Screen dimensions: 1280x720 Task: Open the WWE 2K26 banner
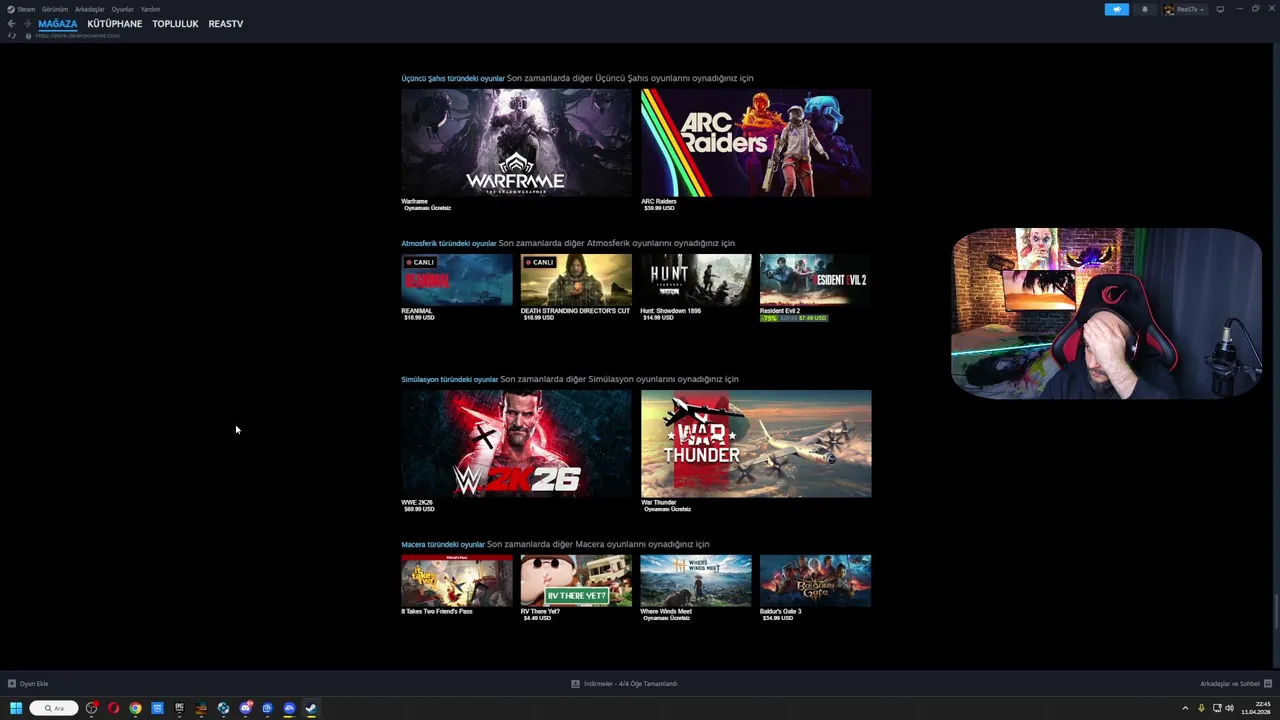[x=516, y=443]
